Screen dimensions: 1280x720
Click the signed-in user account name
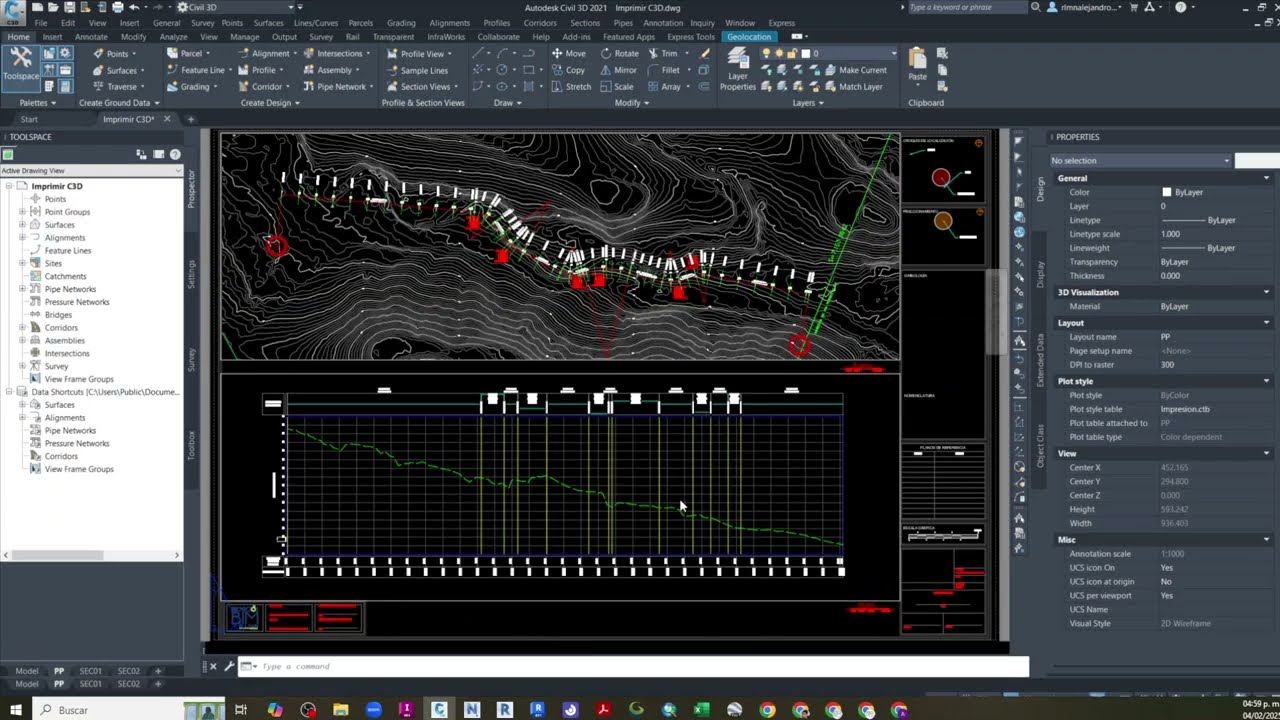pyautogui.click(x=1090, y=7)
